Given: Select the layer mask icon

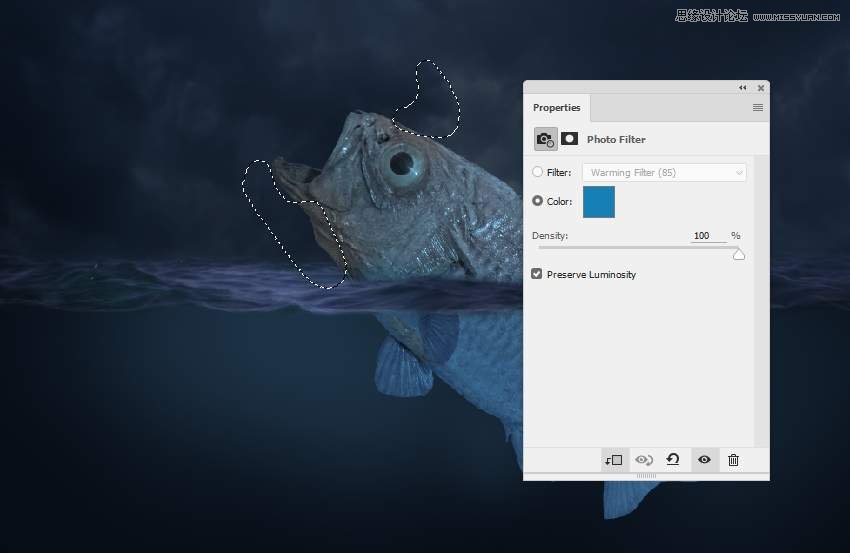Looking at the screenshot, I should tap(569, 139).
